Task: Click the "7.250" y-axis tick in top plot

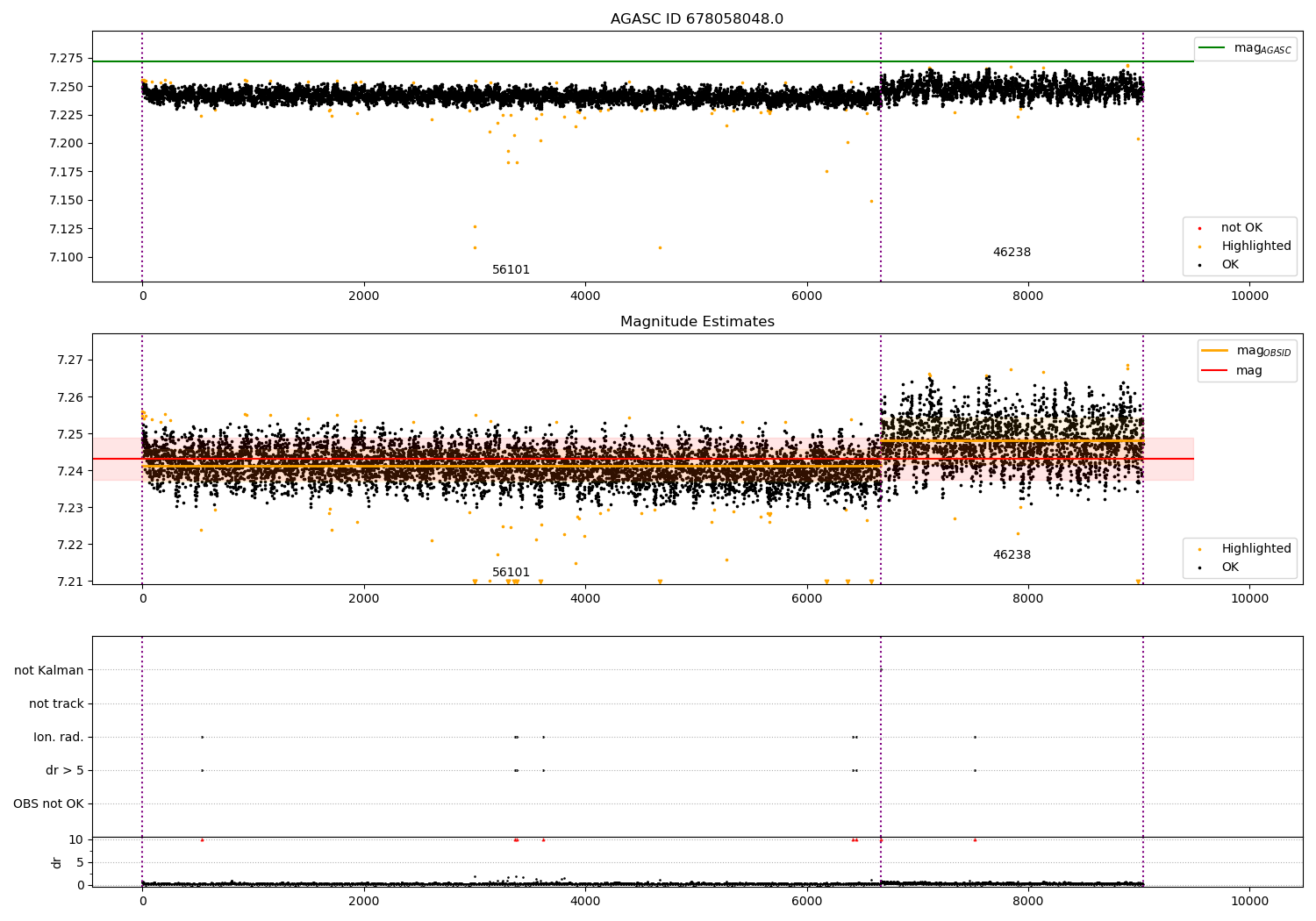Action: 67,87
